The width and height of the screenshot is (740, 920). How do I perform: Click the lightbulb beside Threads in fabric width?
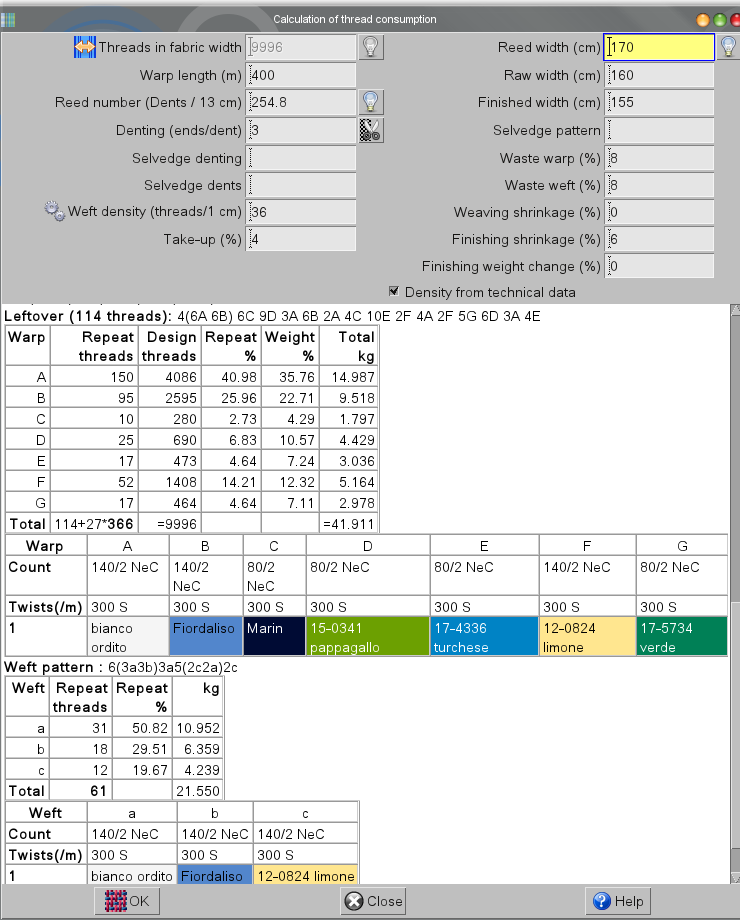[370, 47]
